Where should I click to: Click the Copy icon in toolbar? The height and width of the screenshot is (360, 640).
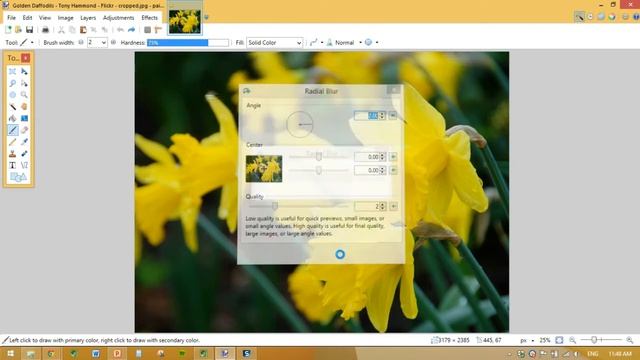tap(72, 30)
